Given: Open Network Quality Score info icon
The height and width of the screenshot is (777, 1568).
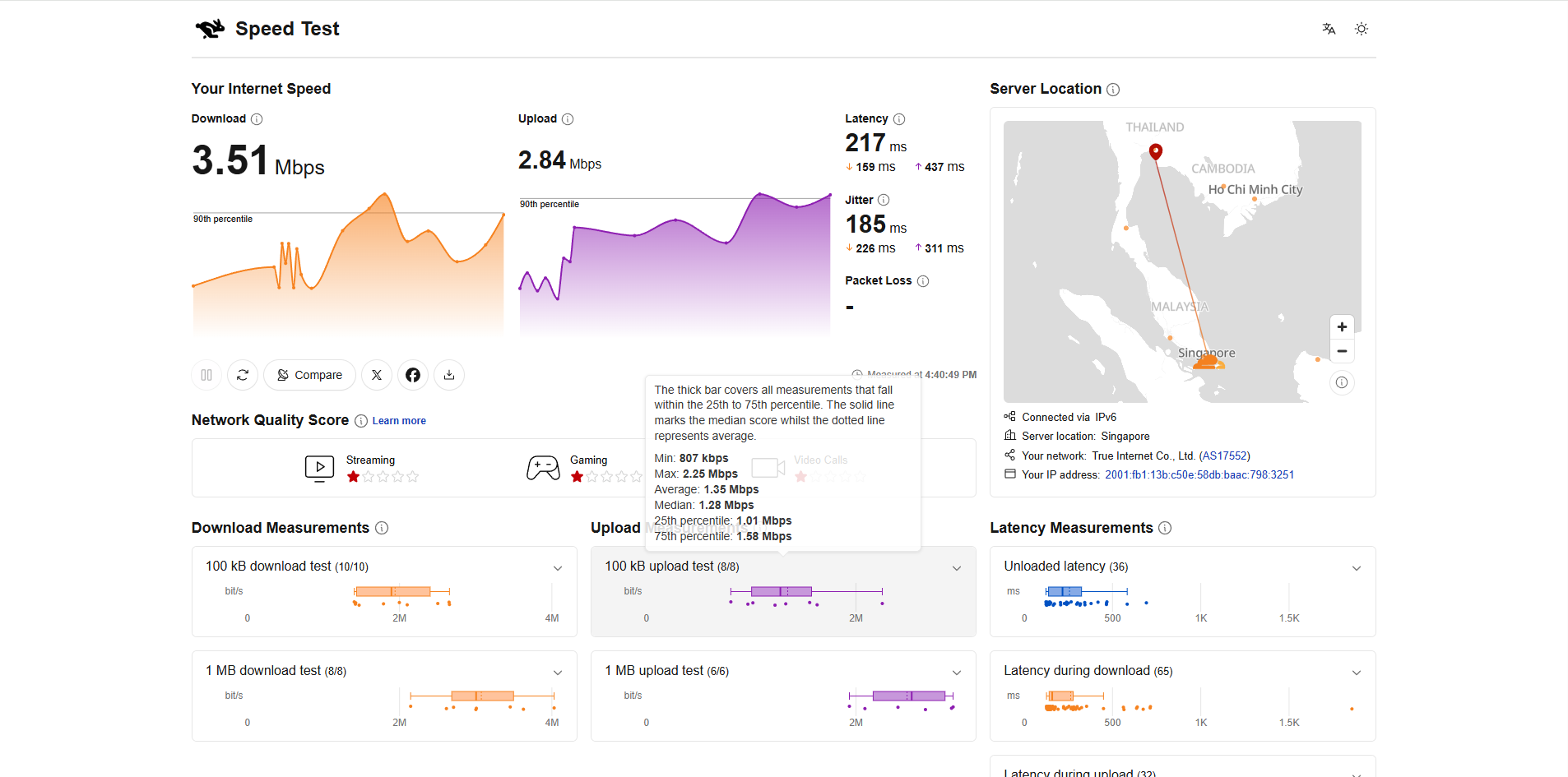Looking at the screenshot, I should tap(361, 421).
